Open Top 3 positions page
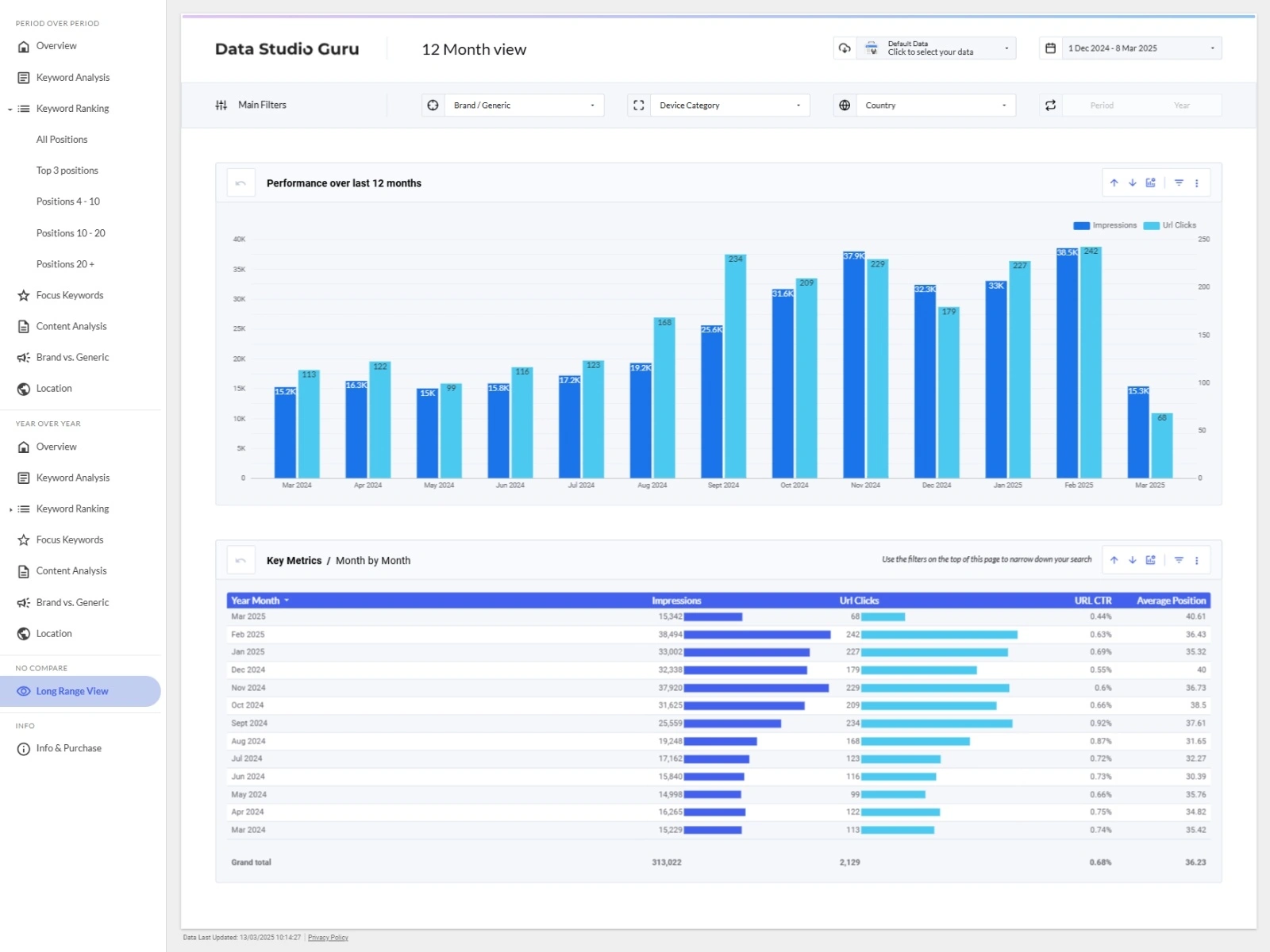The width and height of the screenshot is (1270, 952). click(67, 171)
